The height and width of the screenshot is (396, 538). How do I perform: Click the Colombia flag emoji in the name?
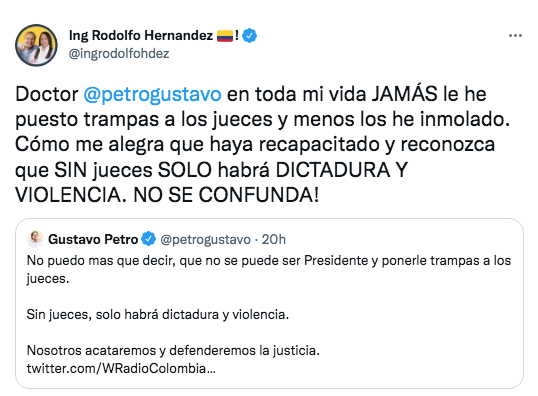pos(225,36)
